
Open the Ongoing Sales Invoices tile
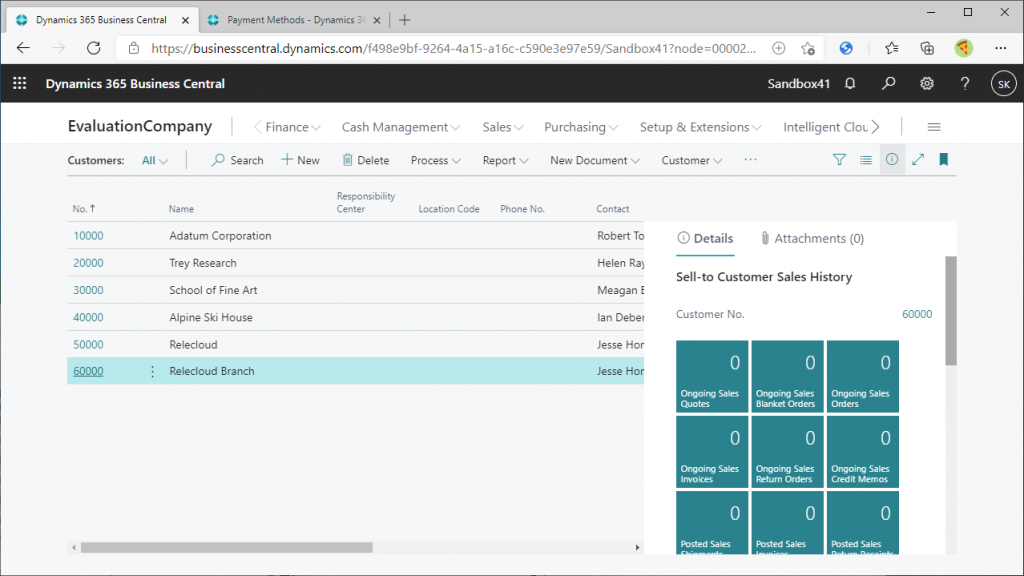(712, 452)
